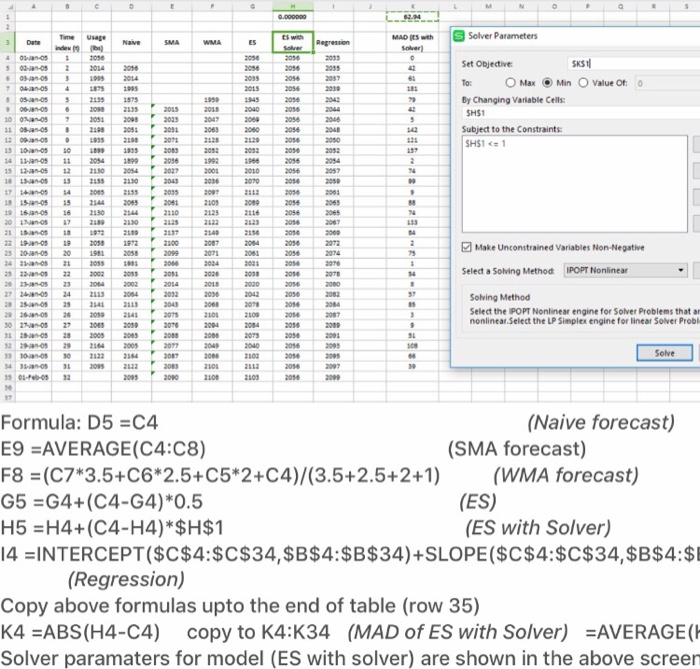Click the select-all corner of the sheet
Viewport: 700px width, 669px height.
[x=8, y=6]
